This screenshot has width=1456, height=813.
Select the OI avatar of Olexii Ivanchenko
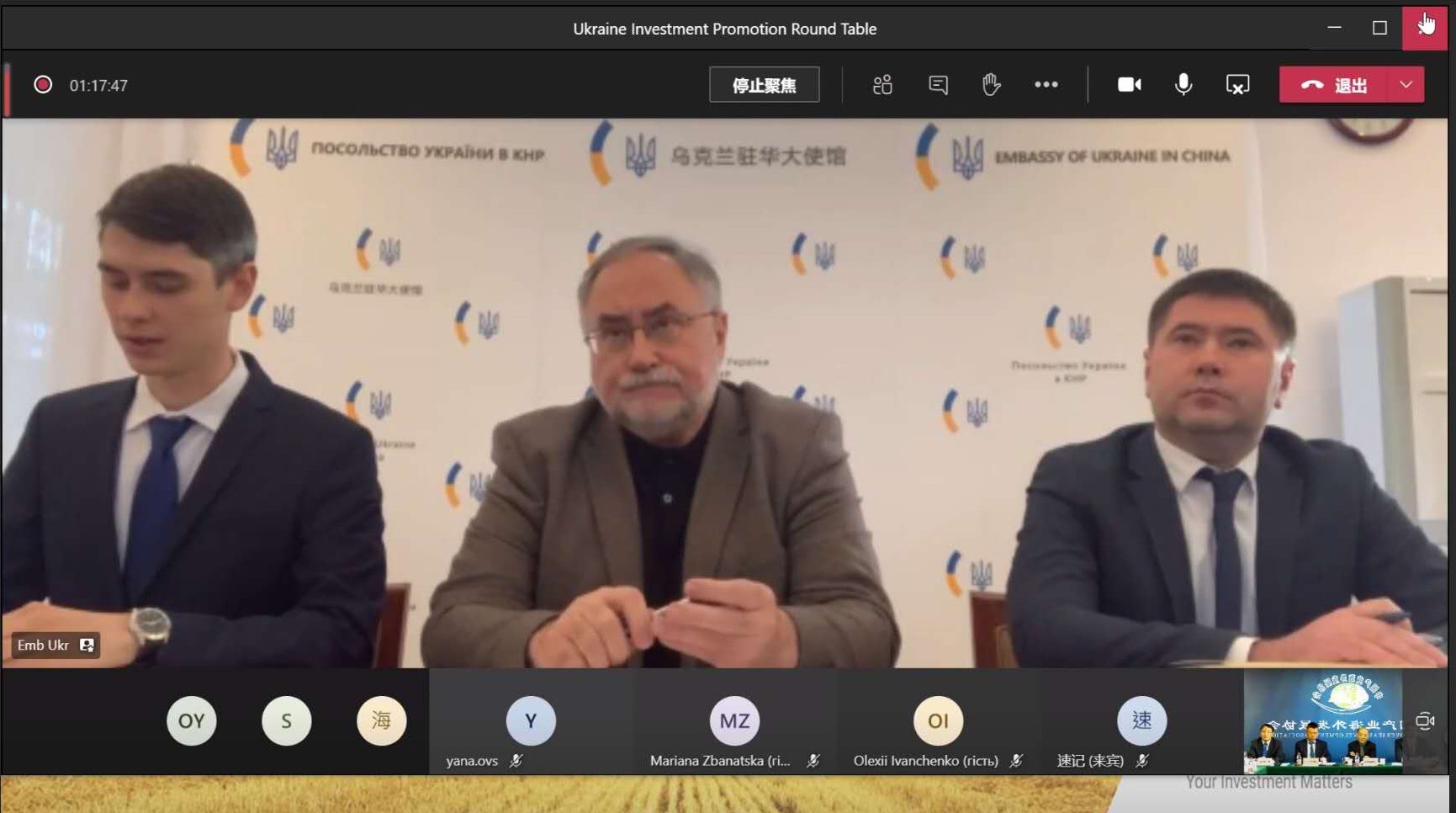point(938,721)
